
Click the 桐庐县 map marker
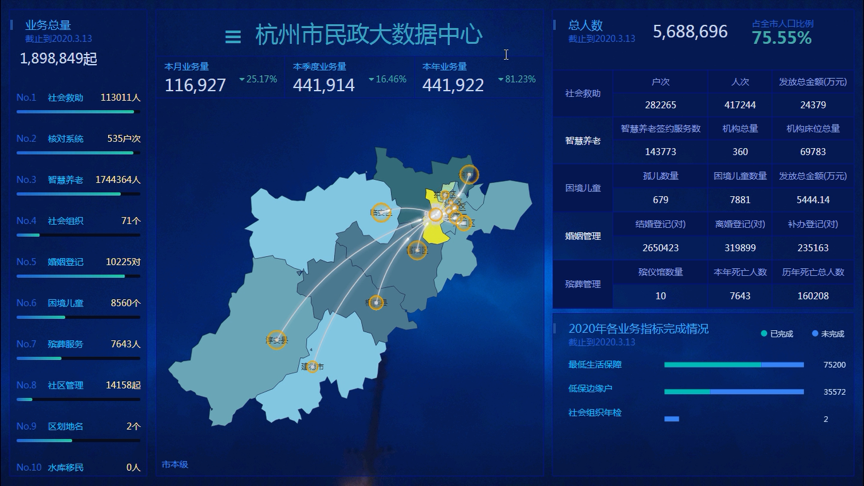(x=376, y=303)
